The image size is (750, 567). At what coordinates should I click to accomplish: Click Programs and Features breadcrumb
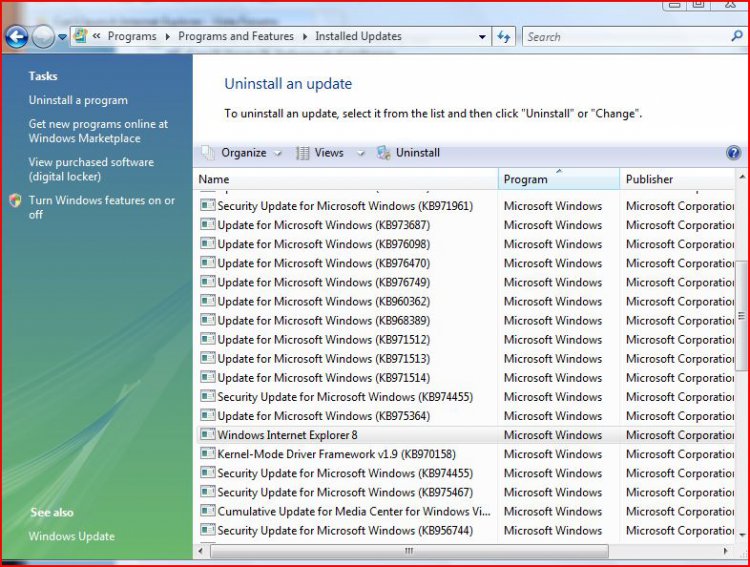pos(236,36)
